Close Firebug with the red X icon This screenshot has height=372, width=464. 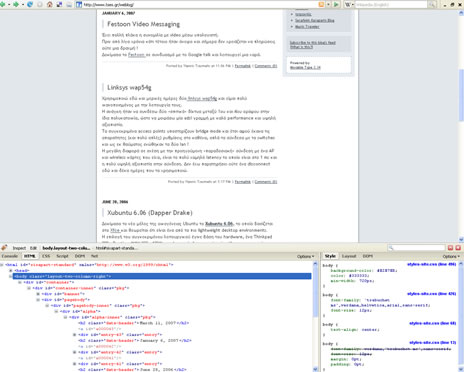click(458, 248)
